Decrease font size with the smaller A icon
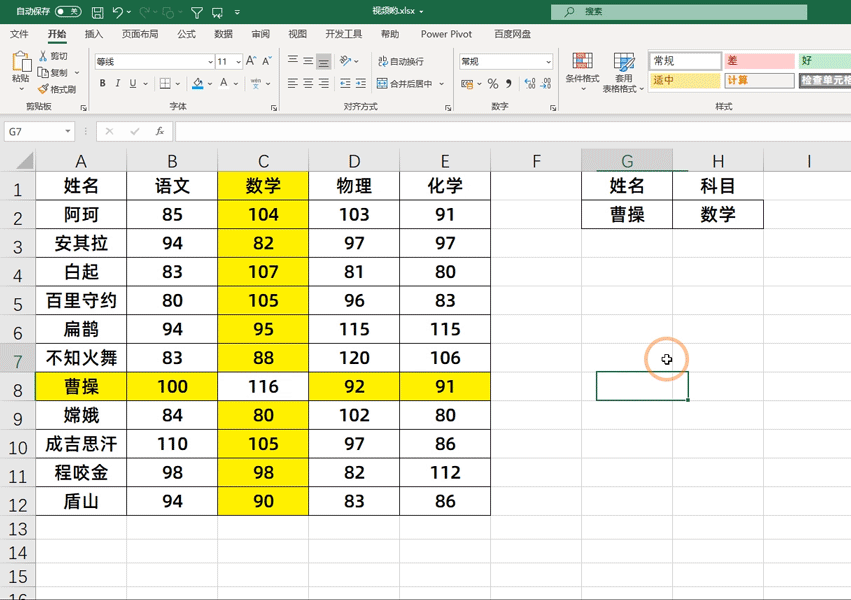Image resolution: width=851 pixels, height=600 pixels. [x=266, y=61]
